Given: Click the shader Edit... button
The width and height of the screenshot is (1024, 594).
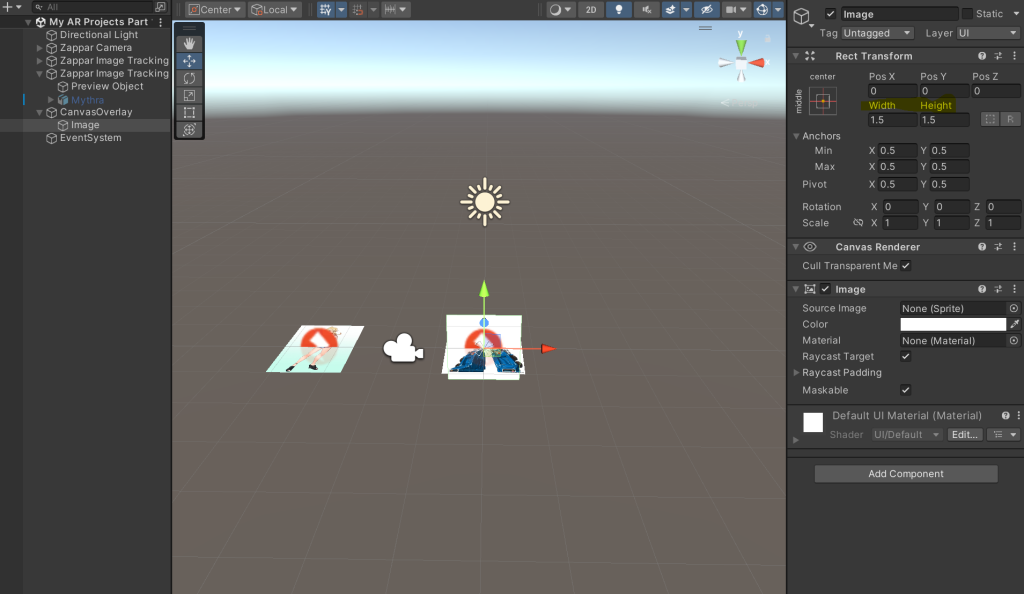Looking at the screenshot, I should point(964,435).
